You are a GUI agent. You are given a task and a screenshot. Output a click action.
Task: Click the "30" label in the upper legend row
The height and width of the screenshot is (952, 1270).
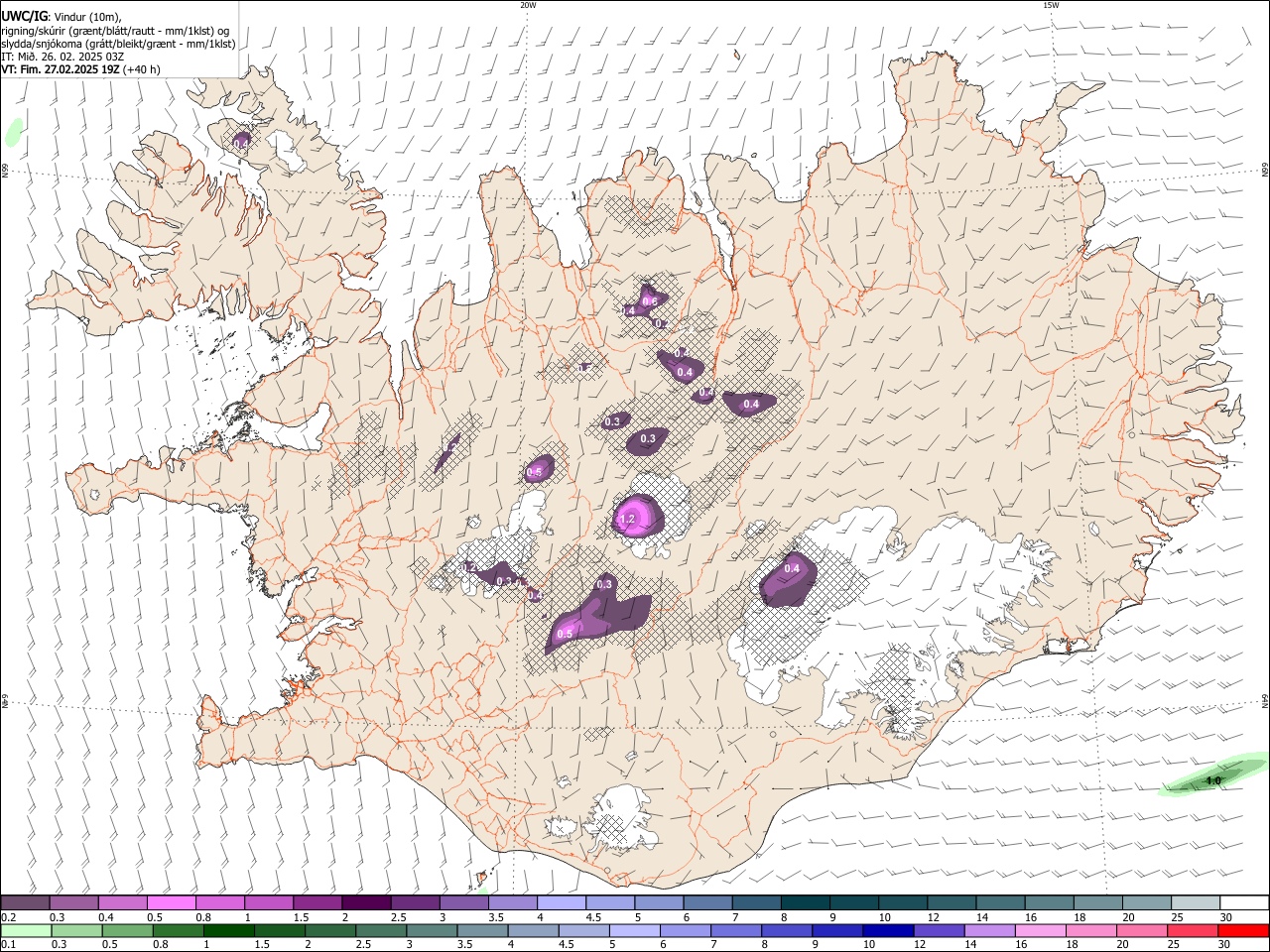click(1226, 917)
